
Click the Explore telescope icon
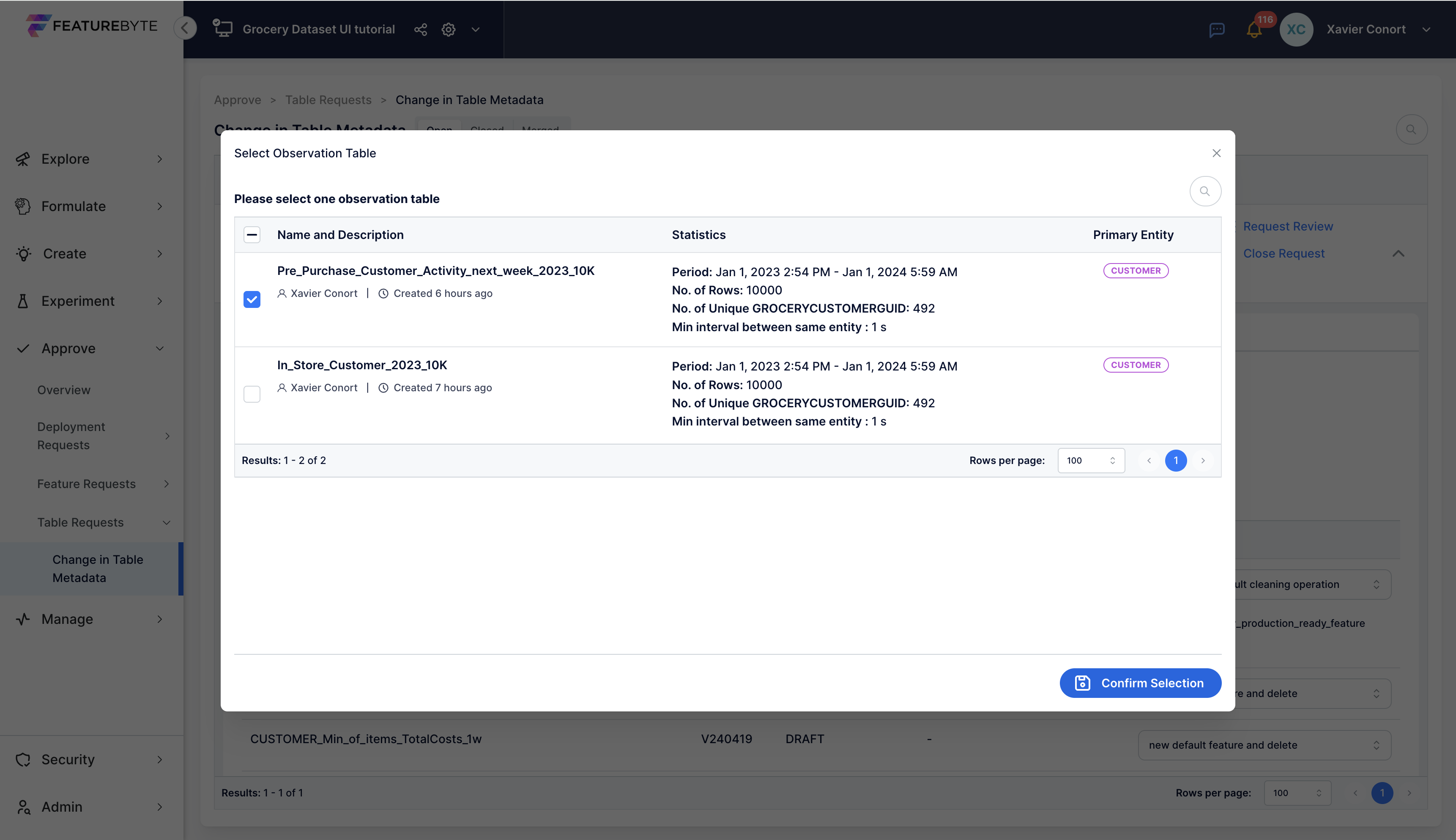point(23,159)
